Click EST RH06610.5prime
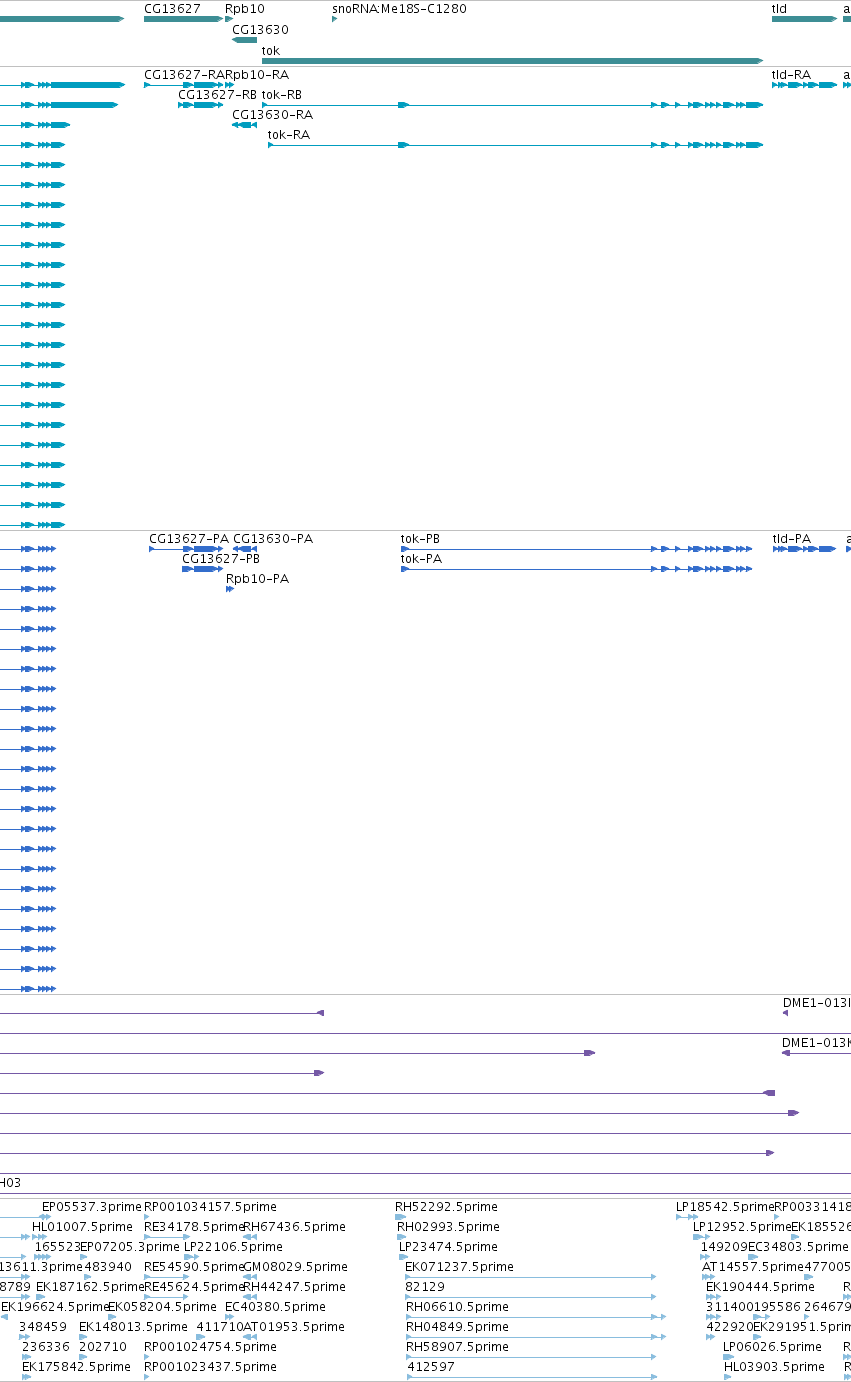Viewport: 851px width, 1382px height. click(457, 1307)
